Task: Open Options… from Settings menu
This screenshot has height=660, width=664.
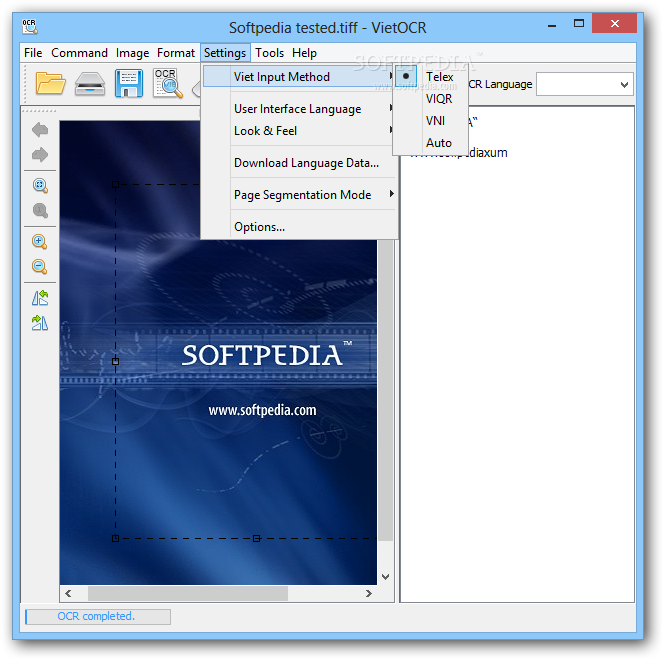Action: (299, 227)
